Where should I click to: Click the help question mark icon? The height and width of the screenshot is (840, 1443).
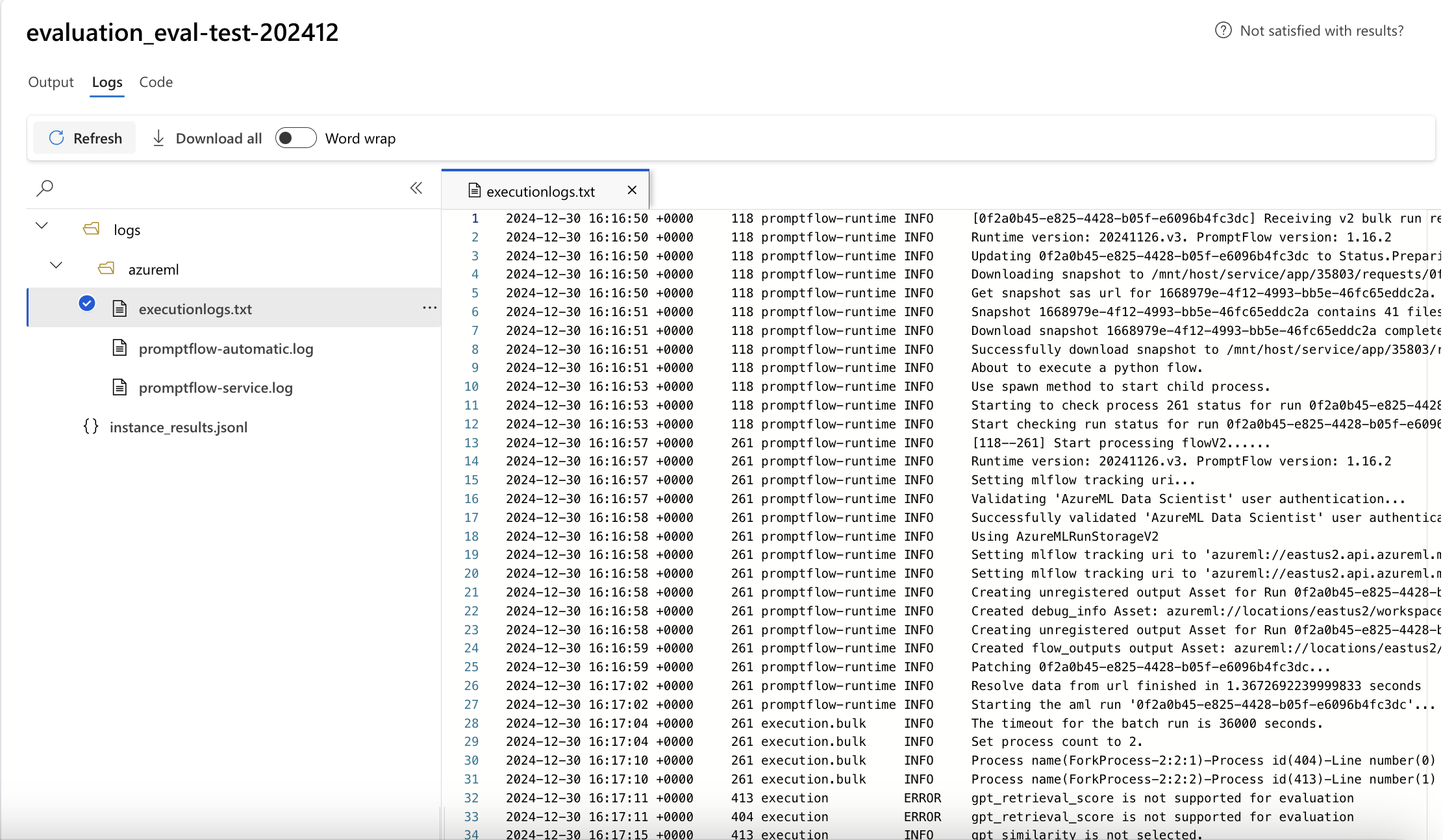coord(1223,30)
